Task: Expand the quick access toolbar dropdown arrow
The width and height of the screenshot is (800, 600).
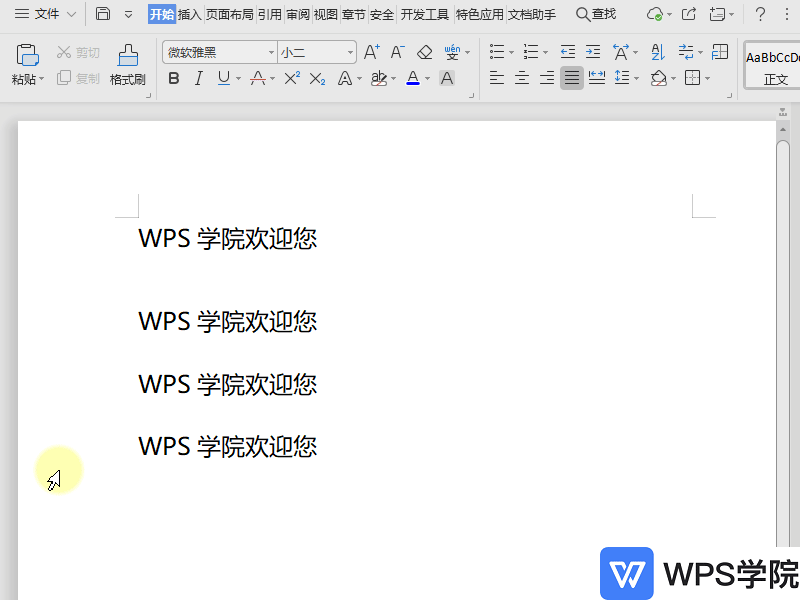Action: click(x=129, y=15)
